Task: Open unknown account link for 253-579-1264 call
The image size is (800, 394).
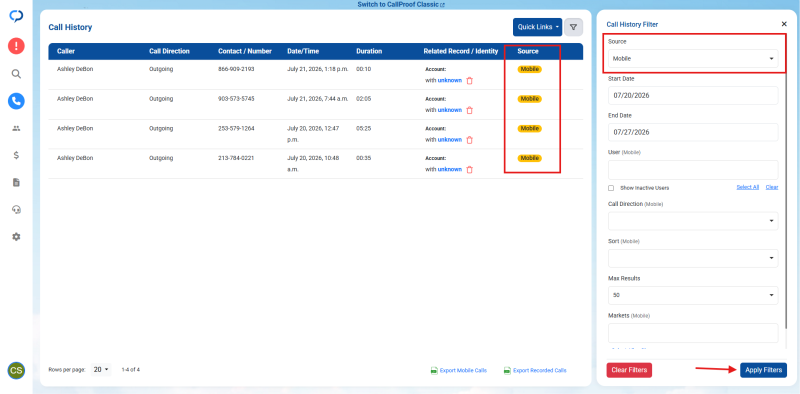Action: tap(449, 140)
